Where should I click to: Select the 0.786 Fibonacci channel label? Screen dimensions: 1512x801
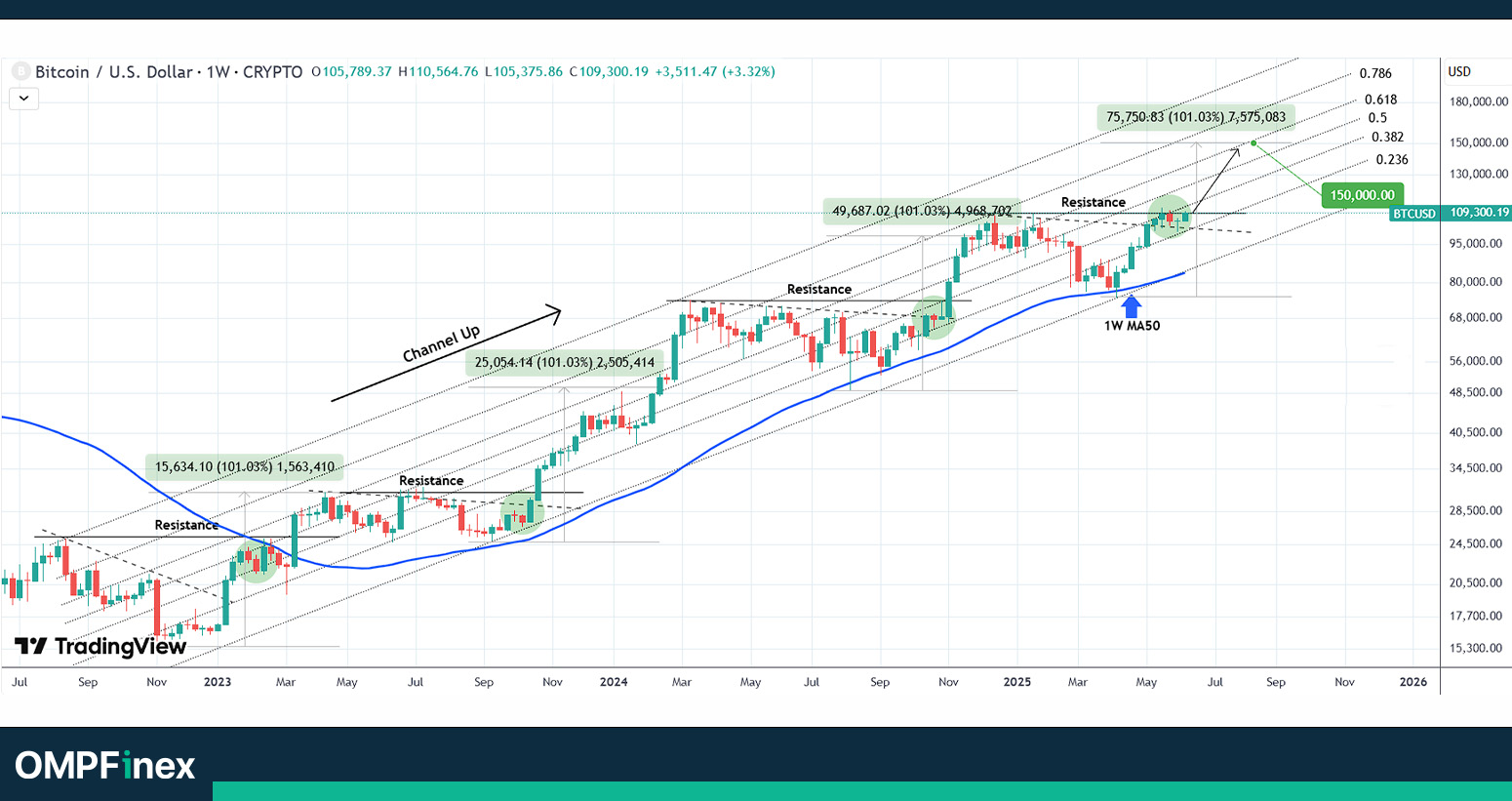click(1375, 73)
